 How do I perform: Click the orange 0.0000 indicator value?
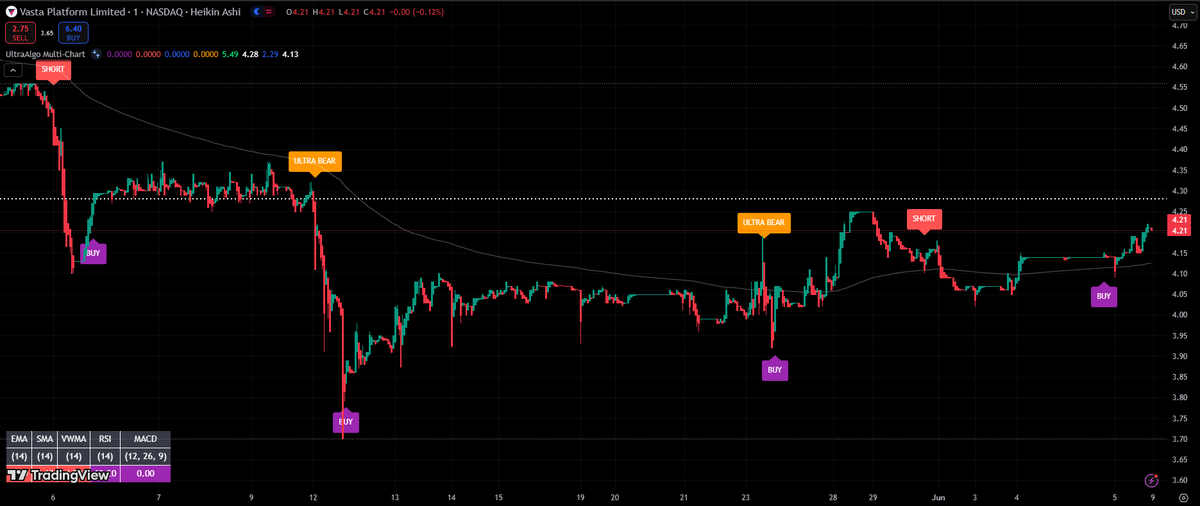pos(204,54)
